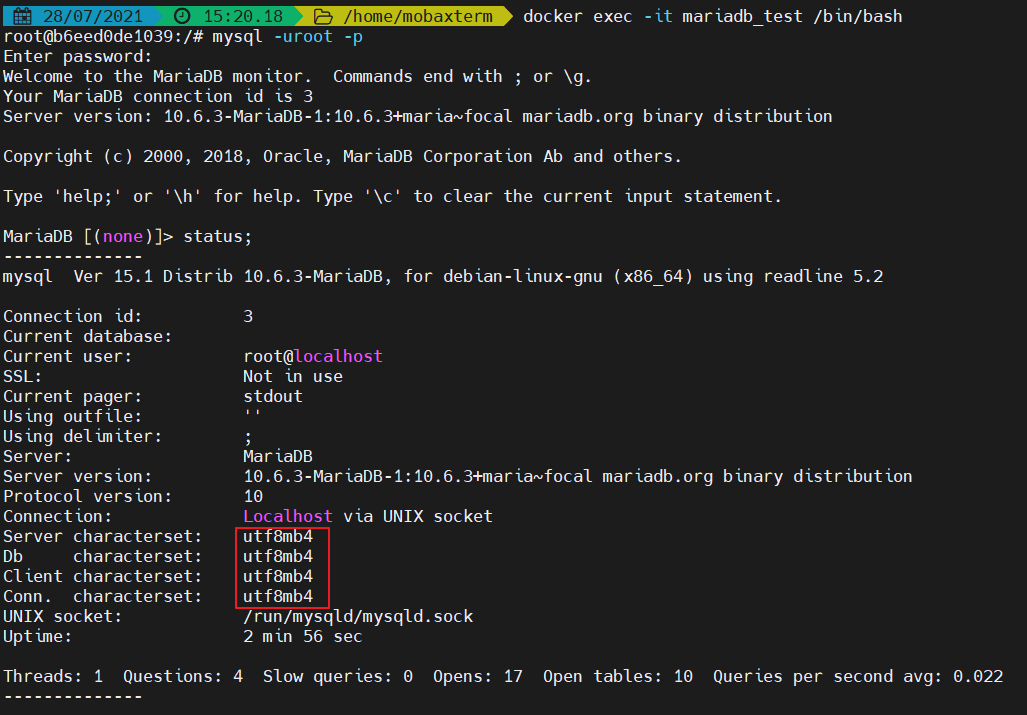1027x715 pixels.
Task: Click the Conn. characterset utf8mb4 value
Action: coord(278,596)
